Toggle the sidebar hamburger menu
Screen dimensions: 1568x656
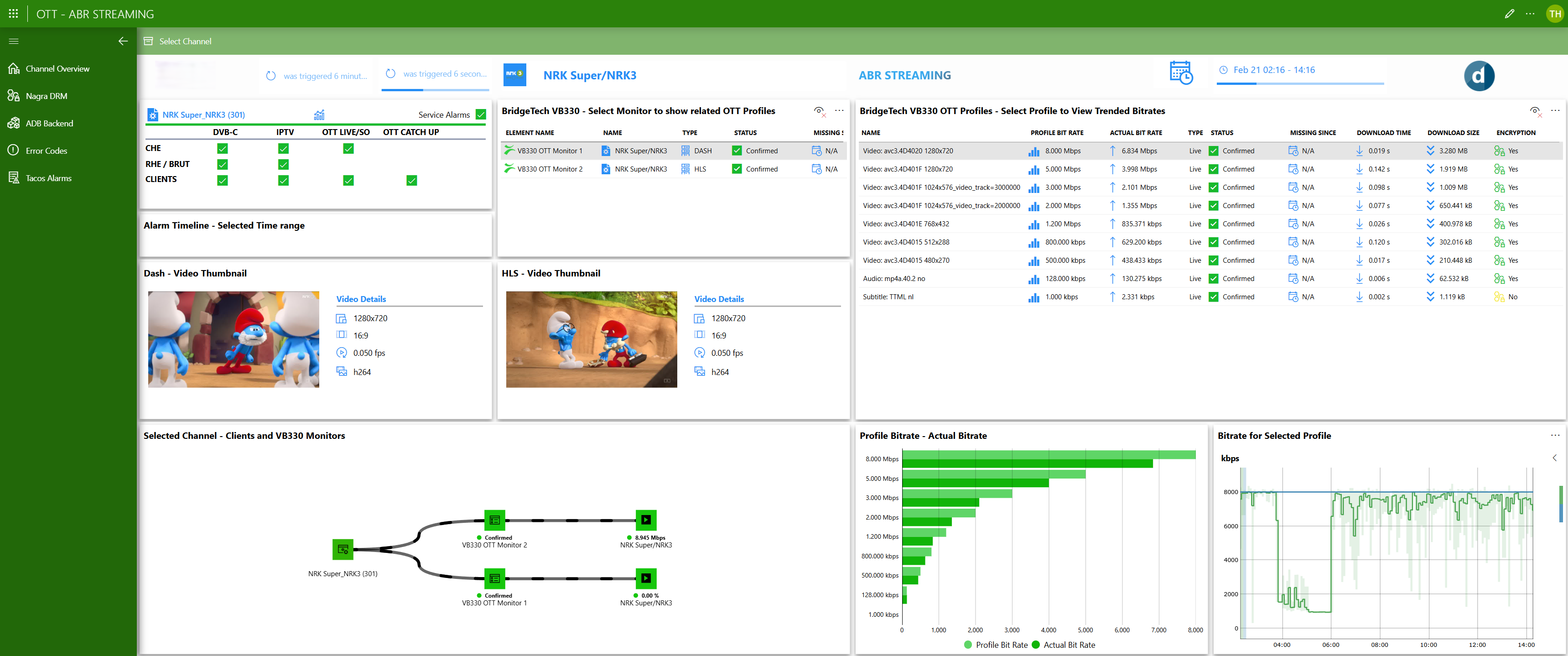(13, 42)
